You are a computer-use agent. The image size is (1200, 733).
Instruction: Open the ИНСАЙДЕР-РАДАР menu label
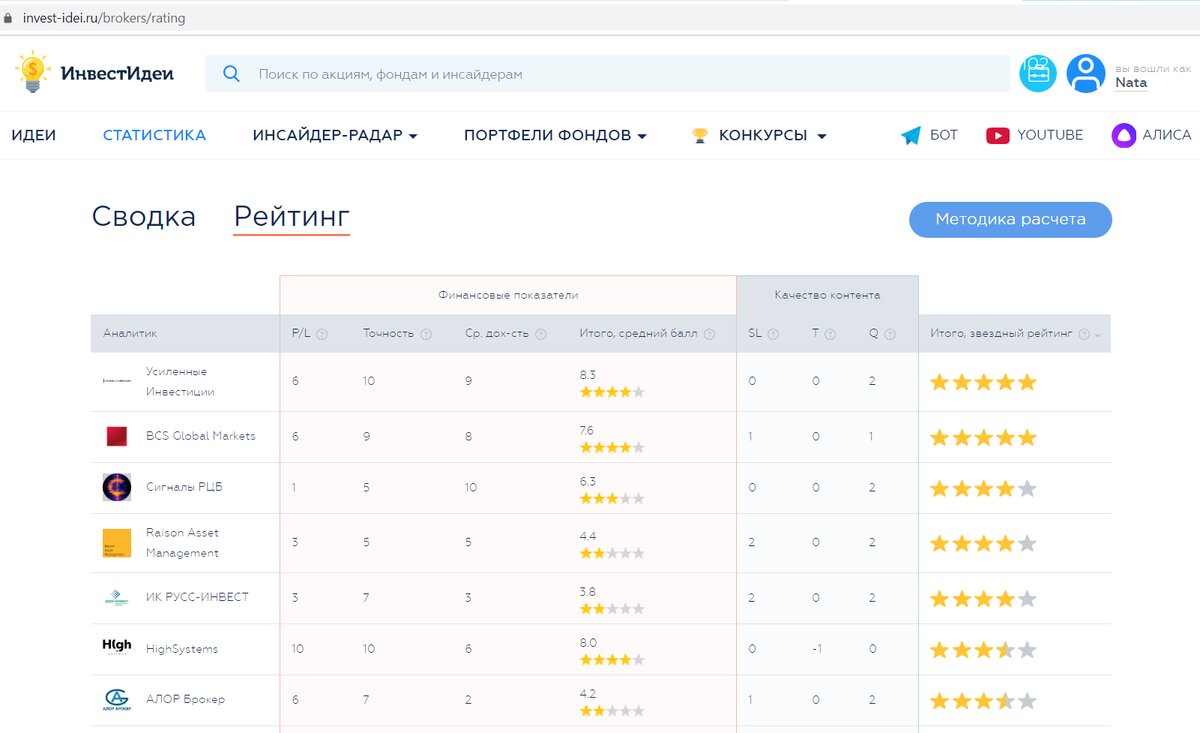(x=327, y=135)
